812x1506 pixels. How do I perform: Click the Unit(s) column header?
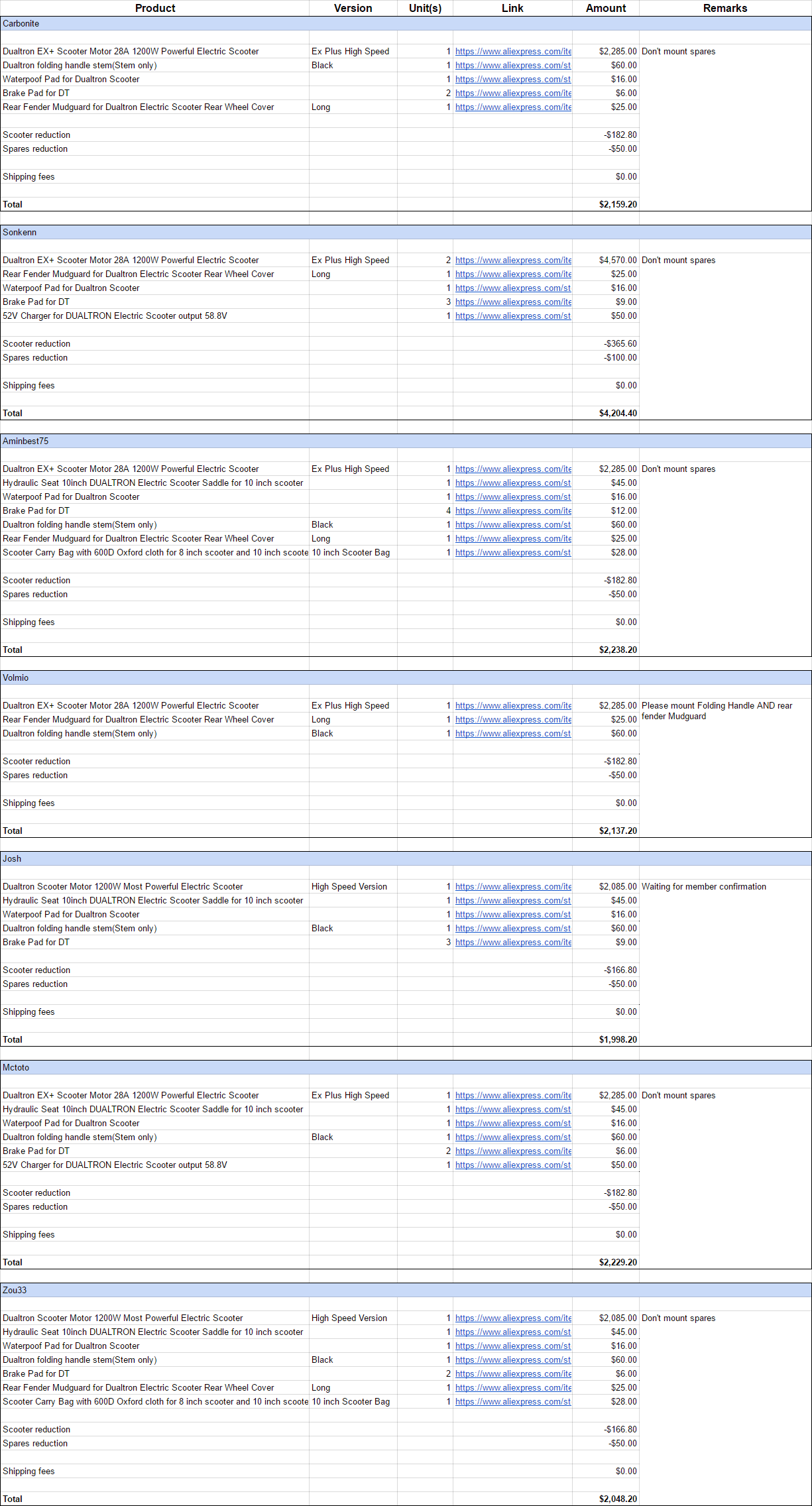click(426, 8)
